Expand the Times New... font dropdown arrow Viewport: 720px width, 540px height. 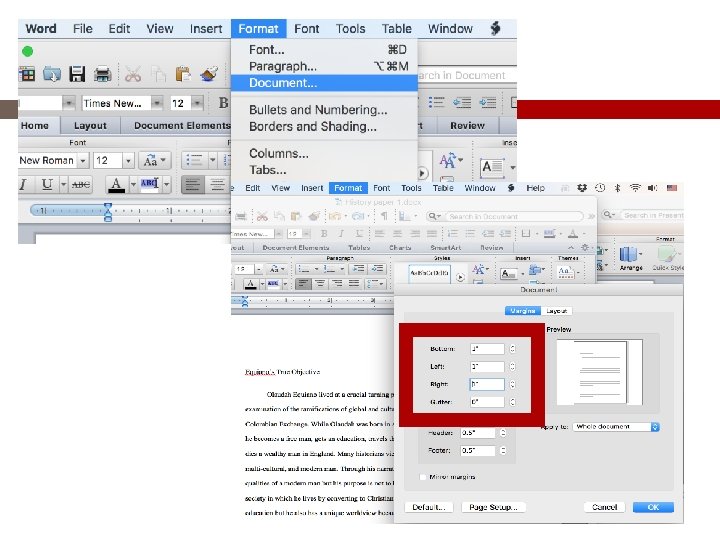point(157,103)
